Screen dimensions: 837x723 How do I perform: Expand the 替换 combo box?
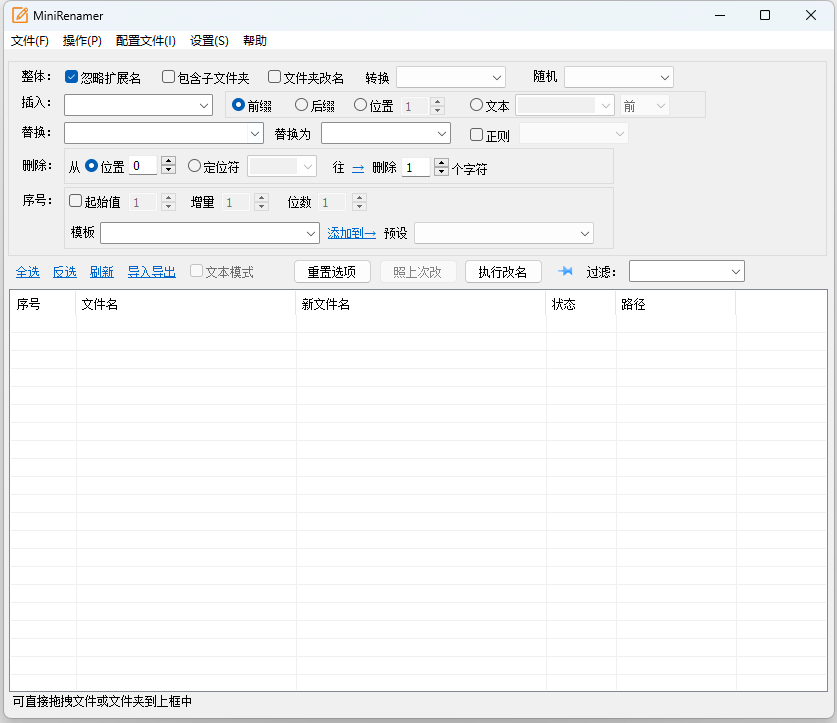(x=255, y=133)
